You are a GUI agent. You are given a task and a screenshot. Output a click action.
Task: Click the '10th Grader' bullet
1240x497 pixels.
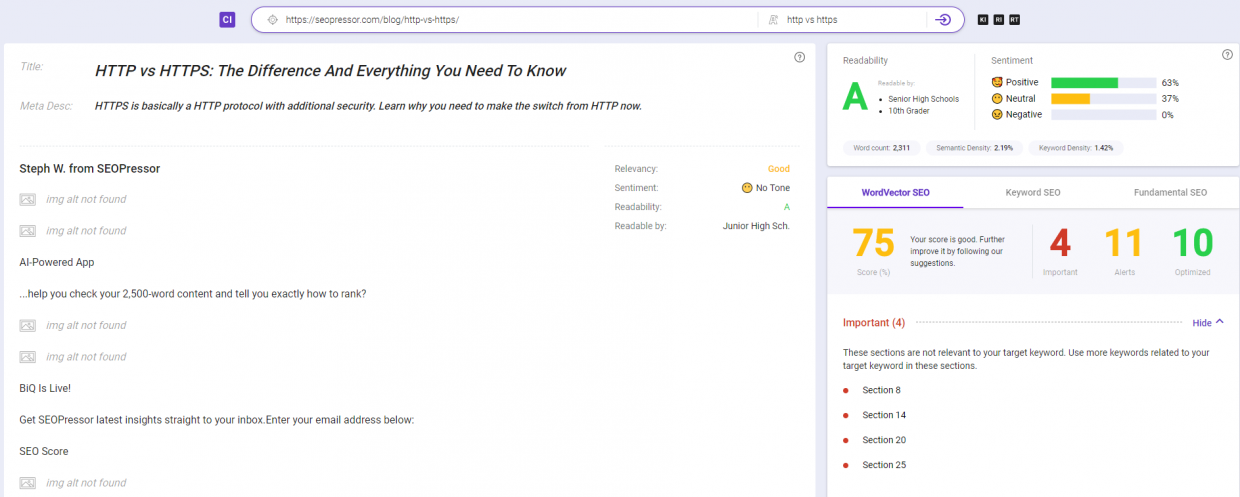coord(909,111)
